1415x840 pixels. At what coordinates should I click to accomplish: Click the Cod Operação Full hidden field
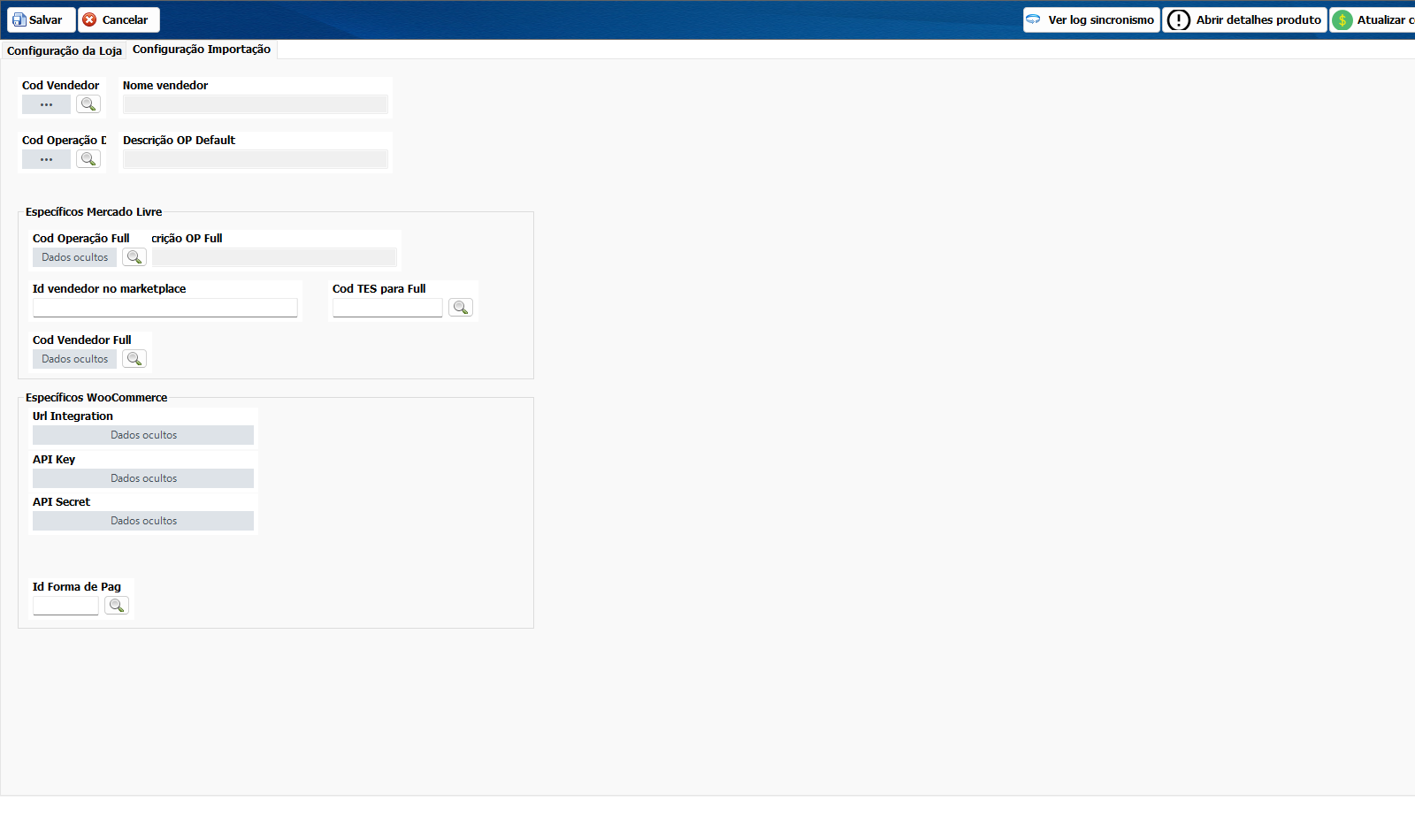74,257
